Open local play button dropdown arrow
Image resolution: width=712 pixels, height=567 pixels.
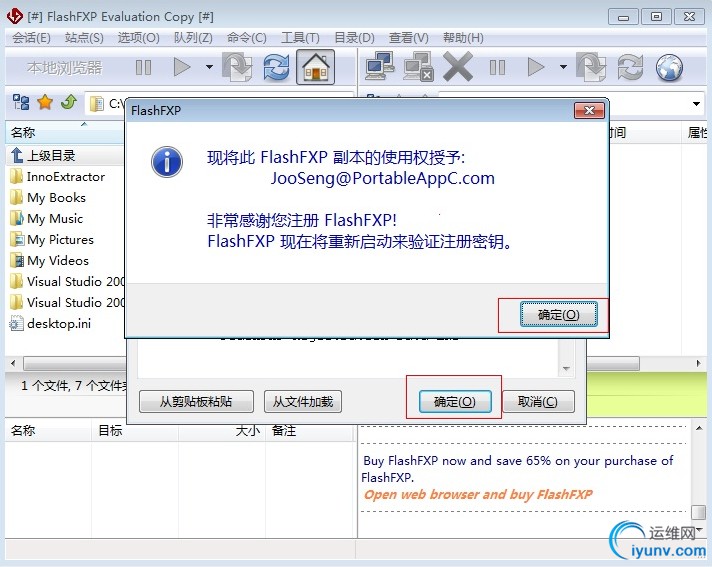[209, 67]
